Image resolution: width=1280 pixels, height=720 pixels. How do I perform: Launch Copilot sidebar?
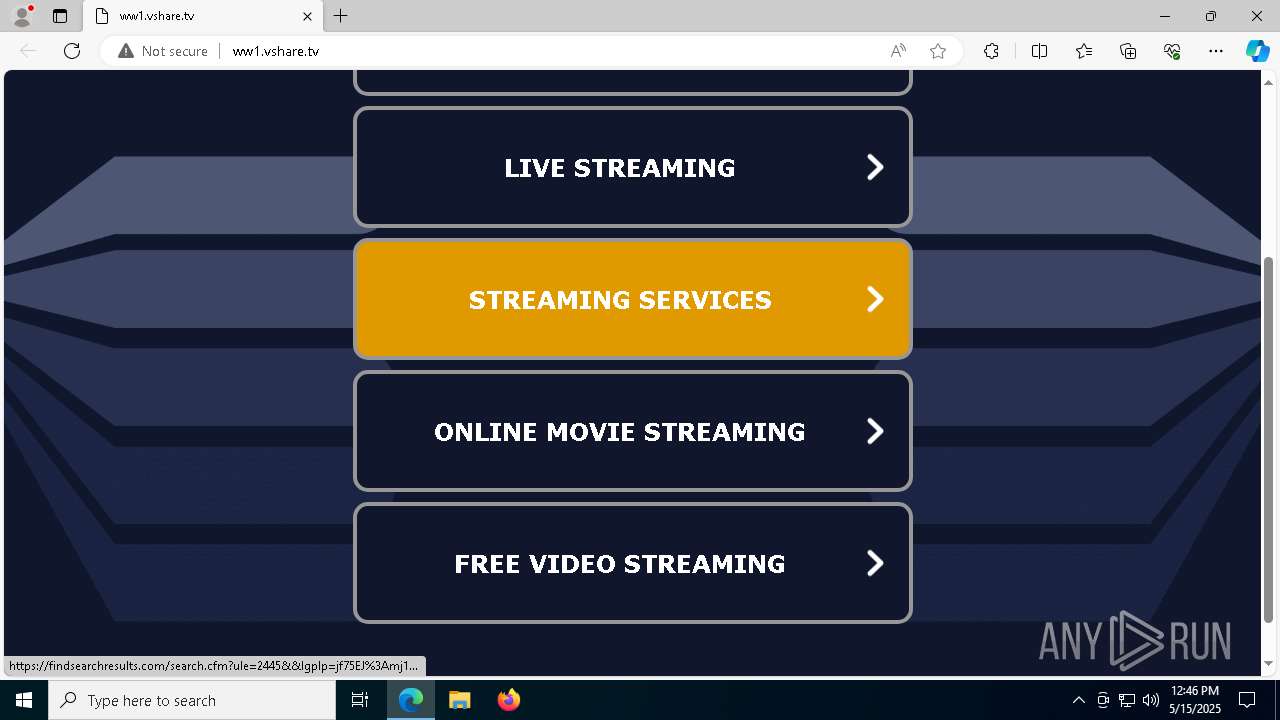tap(1257, 51)
